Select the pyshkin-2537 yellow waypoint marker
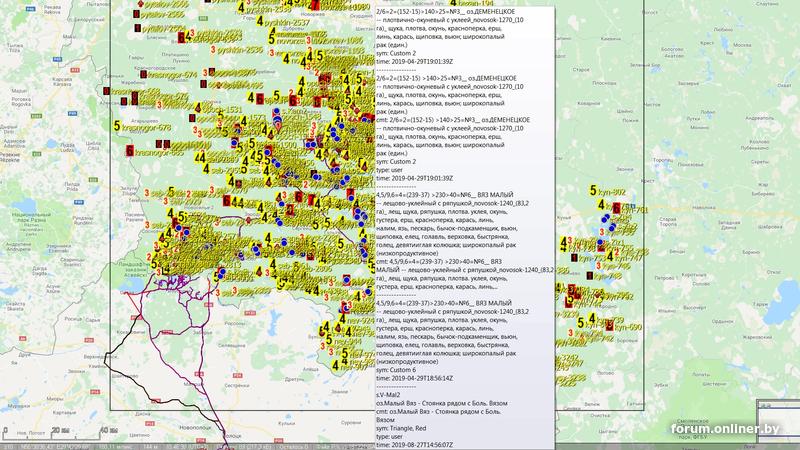This screenshot has height=450, width=800. 262,20
